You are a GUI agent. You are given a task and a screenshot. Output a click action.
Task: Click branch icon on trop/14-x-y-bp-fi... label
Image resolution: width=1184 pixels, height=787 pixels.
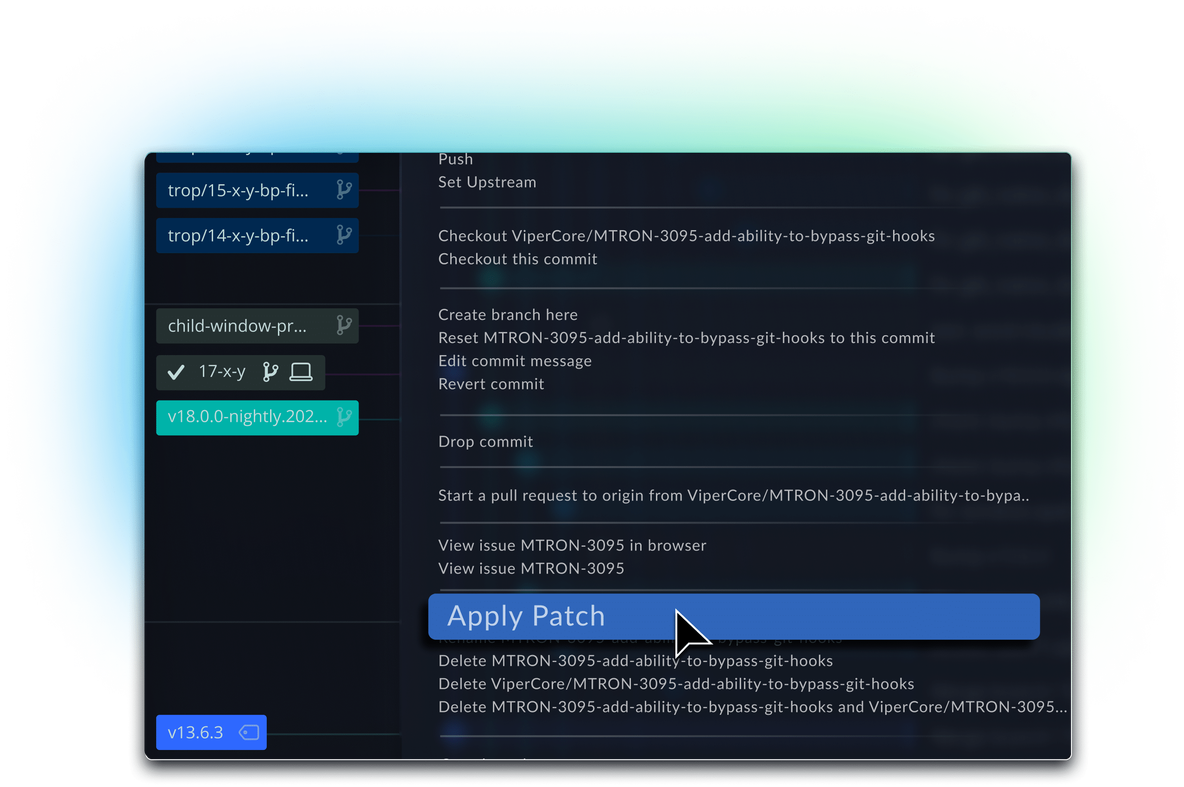(x=344, y=235)
